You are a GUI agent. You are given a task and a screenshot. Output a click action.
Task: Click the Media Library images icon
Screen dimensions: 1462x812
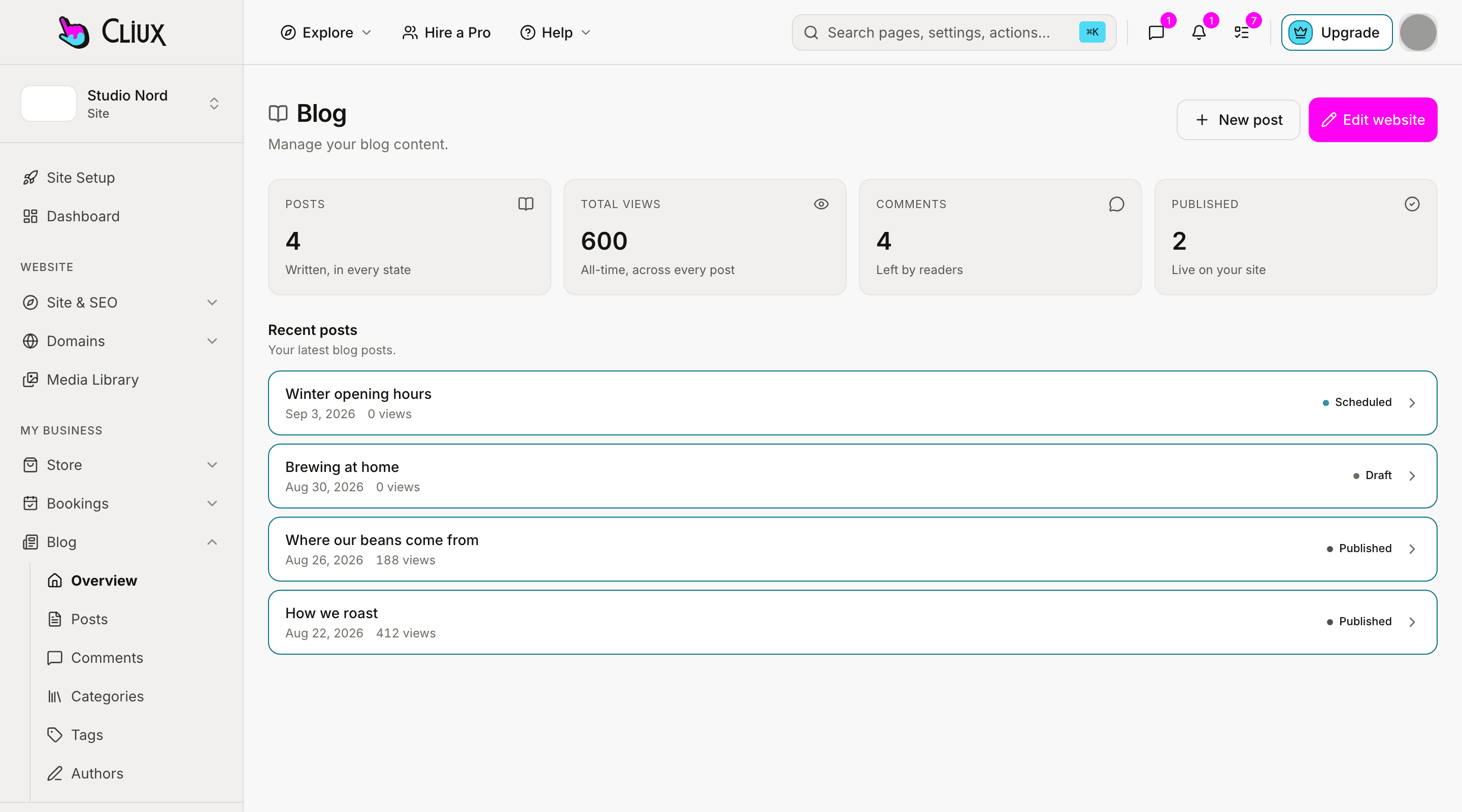[30, 380]
